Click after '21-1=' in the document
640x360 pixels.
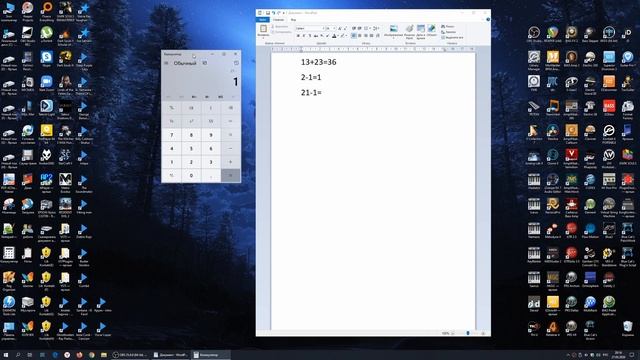click(x=322, y=93)
